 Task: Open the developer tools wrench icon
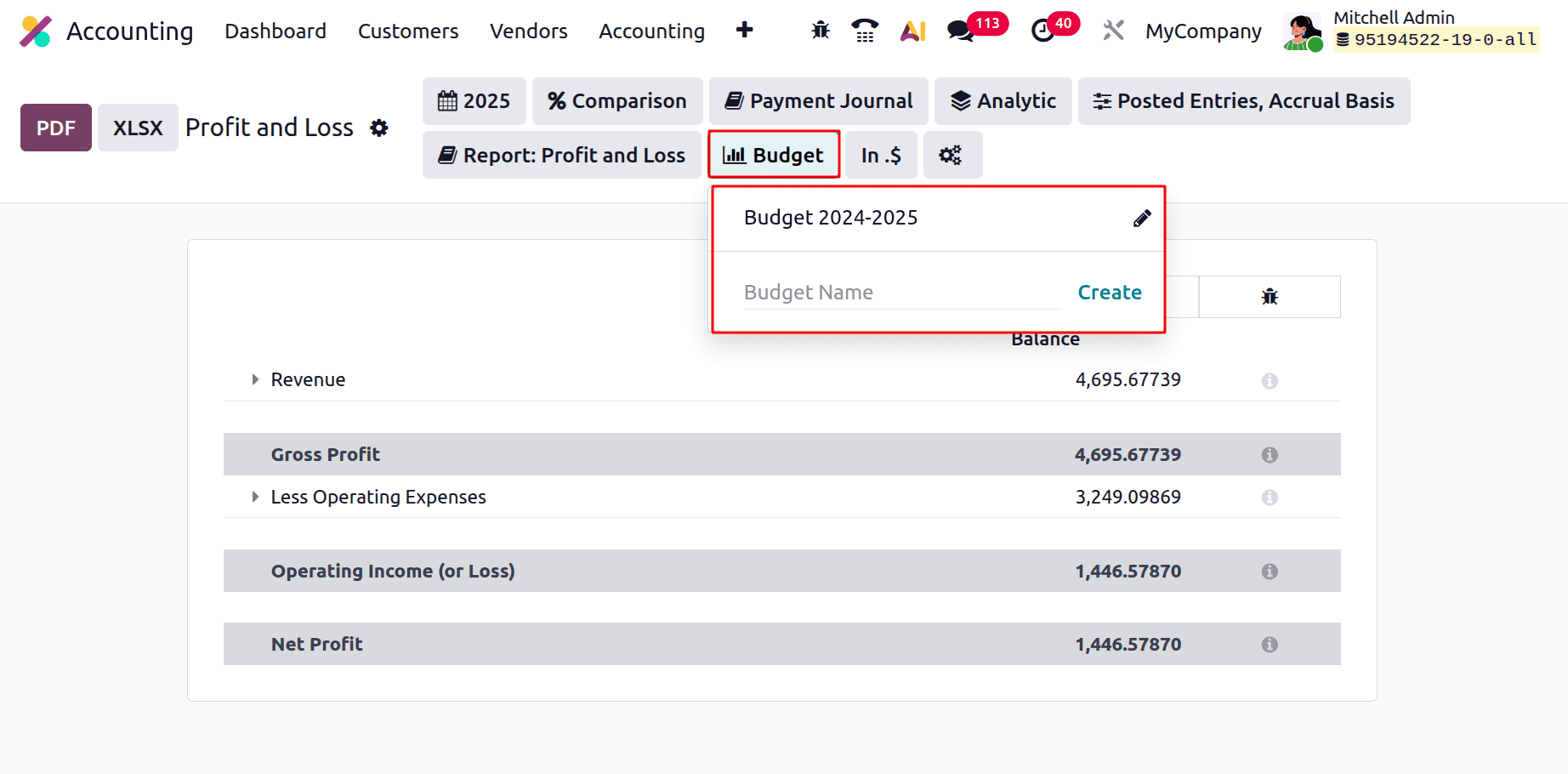[x=1112, y=30]
